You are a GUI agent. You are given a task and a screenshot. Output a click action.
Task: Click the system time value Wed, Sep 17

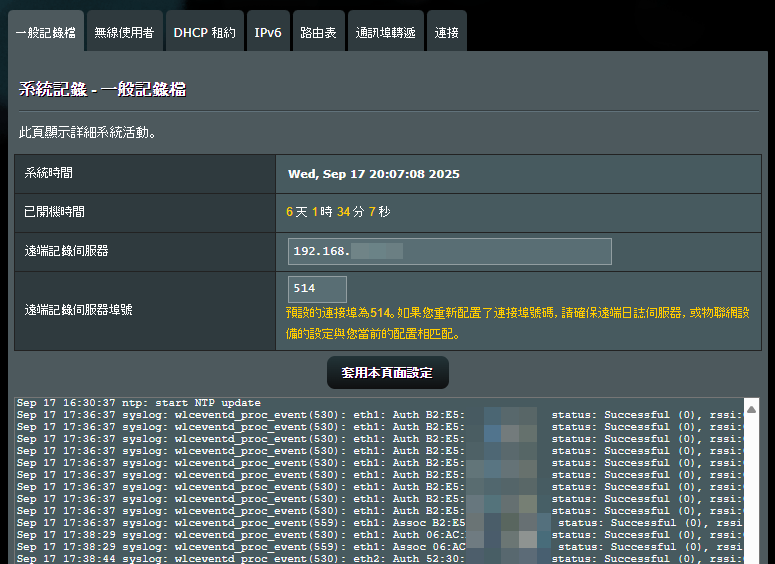[x=373, y=174]
